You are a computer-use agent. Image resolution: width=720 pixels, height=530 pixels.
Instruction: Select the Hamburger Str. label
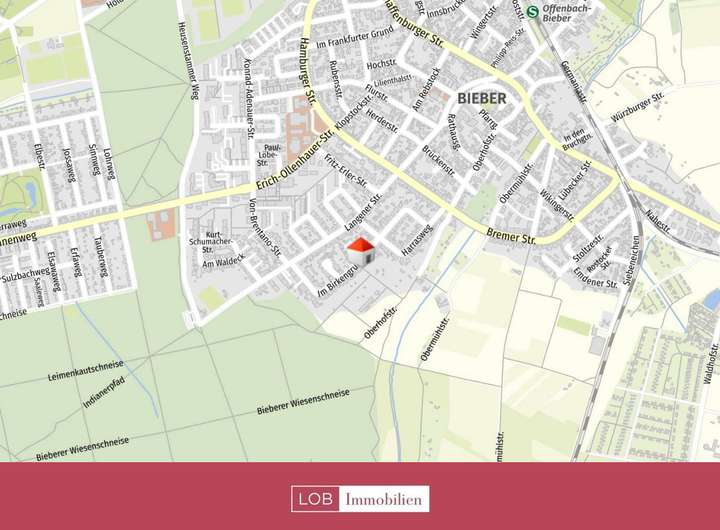tap(305, 73)
